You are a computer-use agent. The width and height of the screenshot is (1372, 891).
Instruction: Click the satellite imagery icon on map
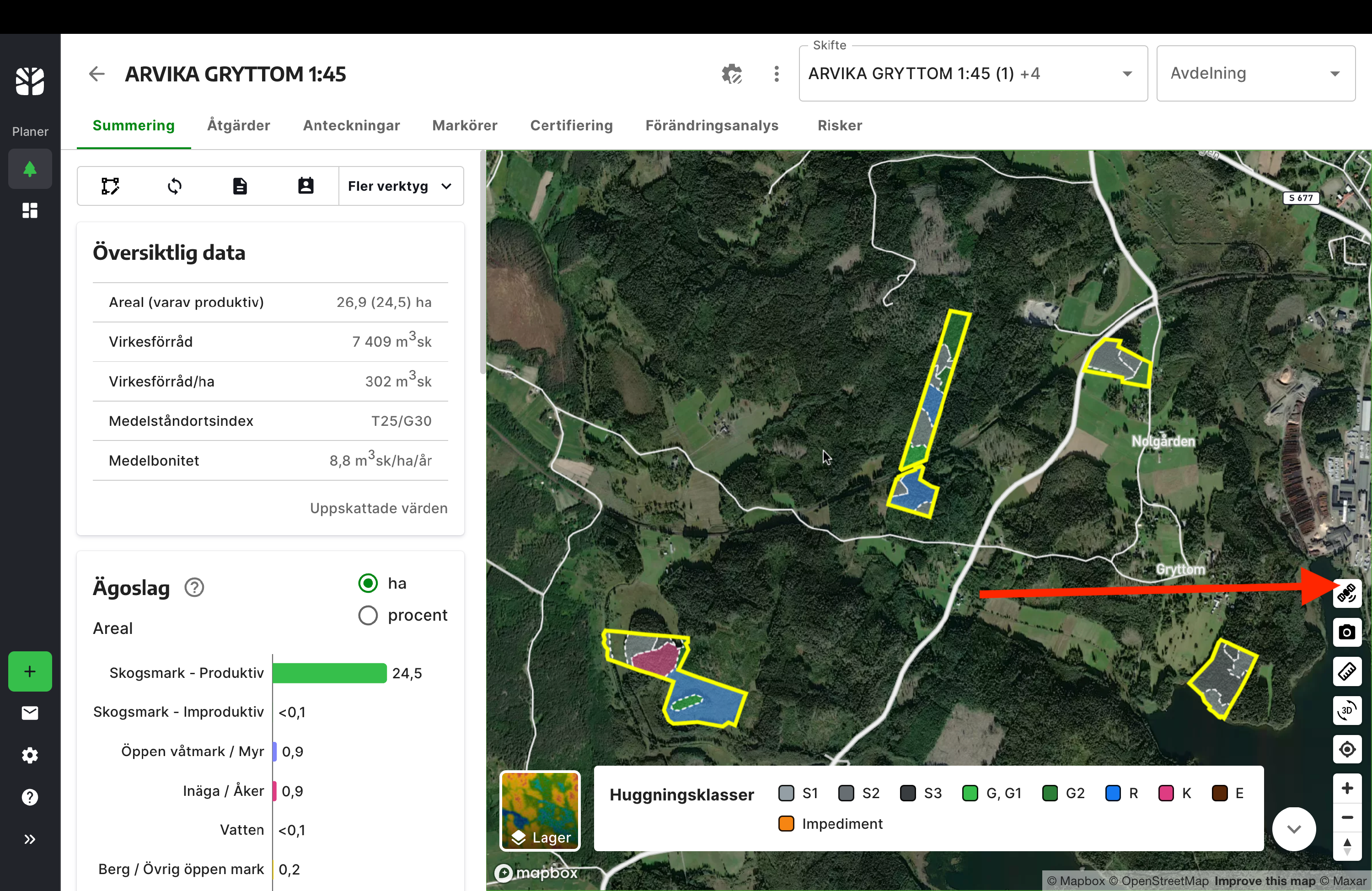pos(1347,593)
